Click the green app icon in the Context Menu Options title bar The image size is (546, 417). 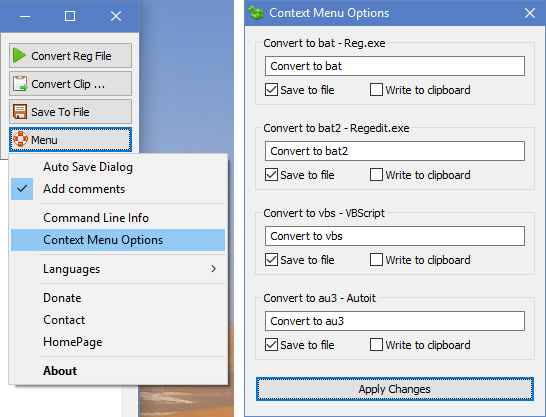point(256,13)
